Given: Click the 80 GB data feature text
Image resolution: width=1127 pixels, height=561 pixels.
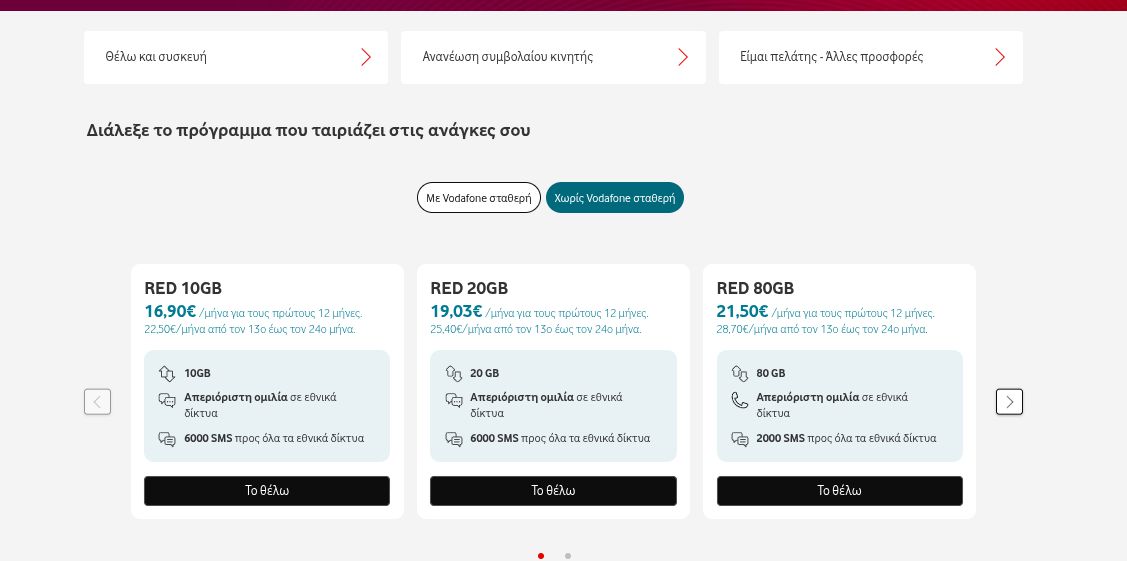Looking at the screenshot, I should click(770, 374).
